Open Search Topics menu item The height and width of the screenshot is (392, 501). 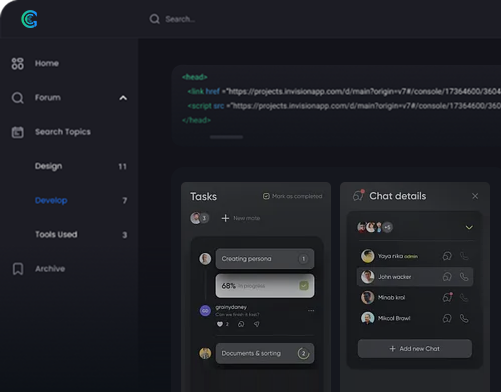(x=63, y=132)
